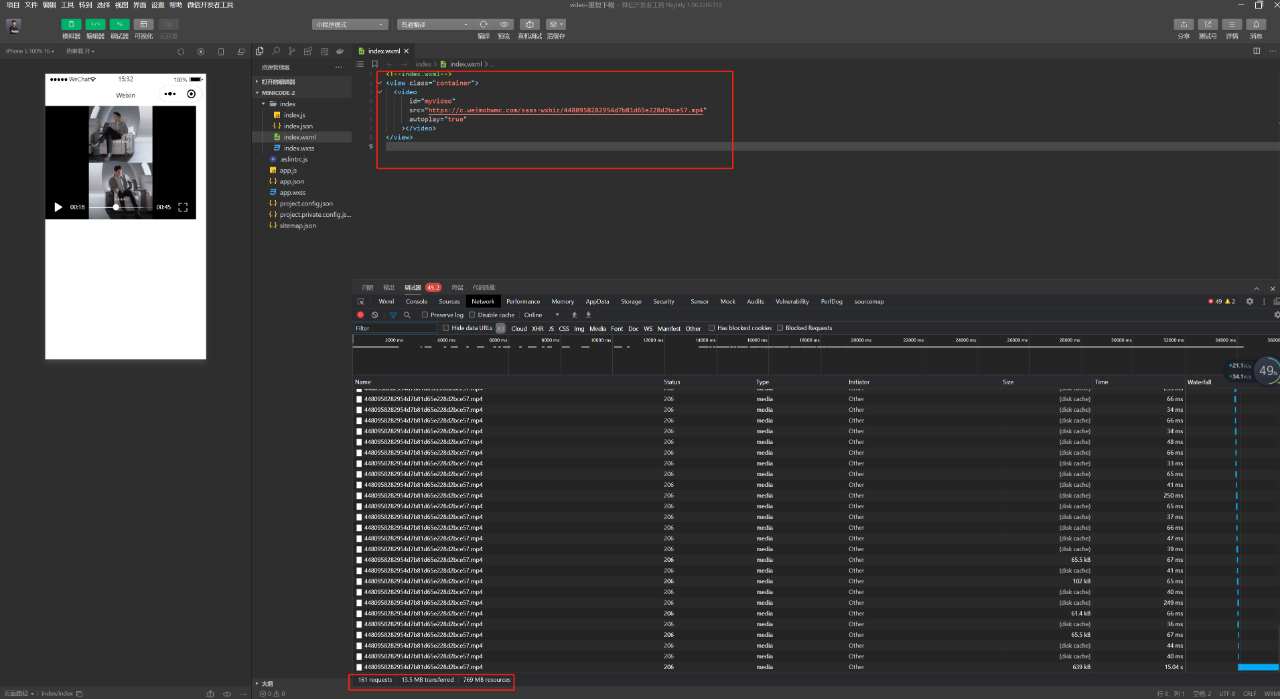
Task: Toggle video fullscreen in the simulator
Action: pyautogui.click(x=183, y=207)
